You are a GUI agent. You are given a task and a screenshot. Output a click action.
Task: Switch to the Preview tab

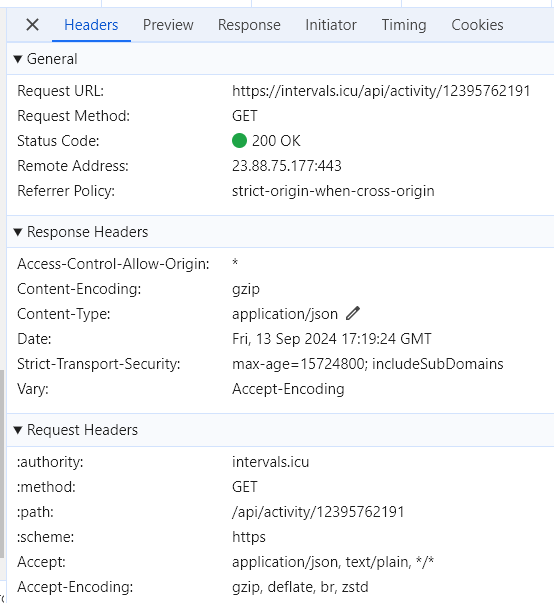click(x=168, y=25)
